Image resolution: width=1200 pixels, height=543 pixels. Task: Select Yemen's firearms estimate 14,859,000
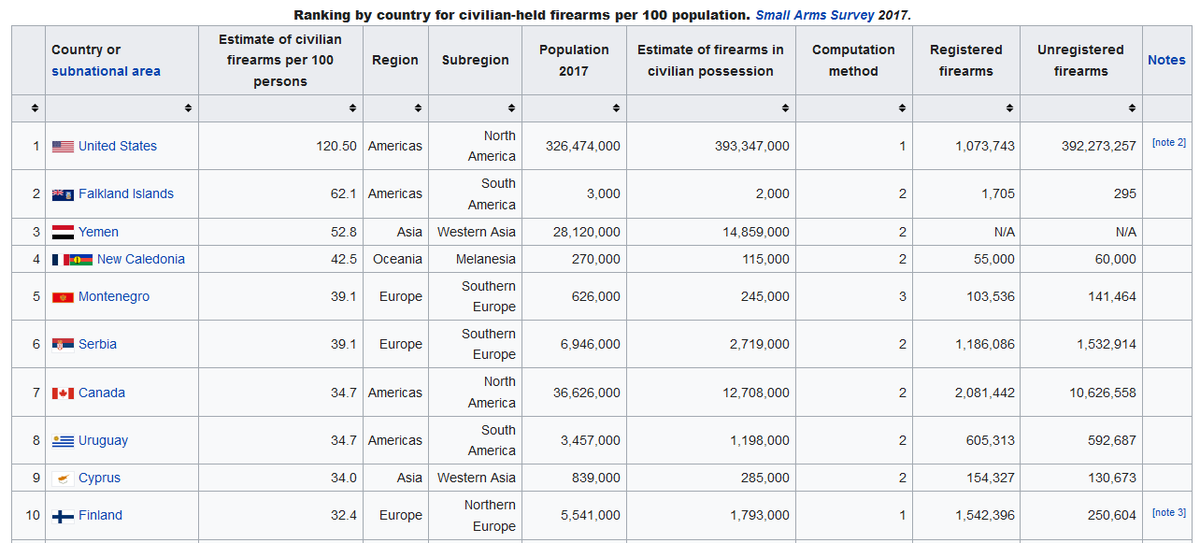coord(755,232)
